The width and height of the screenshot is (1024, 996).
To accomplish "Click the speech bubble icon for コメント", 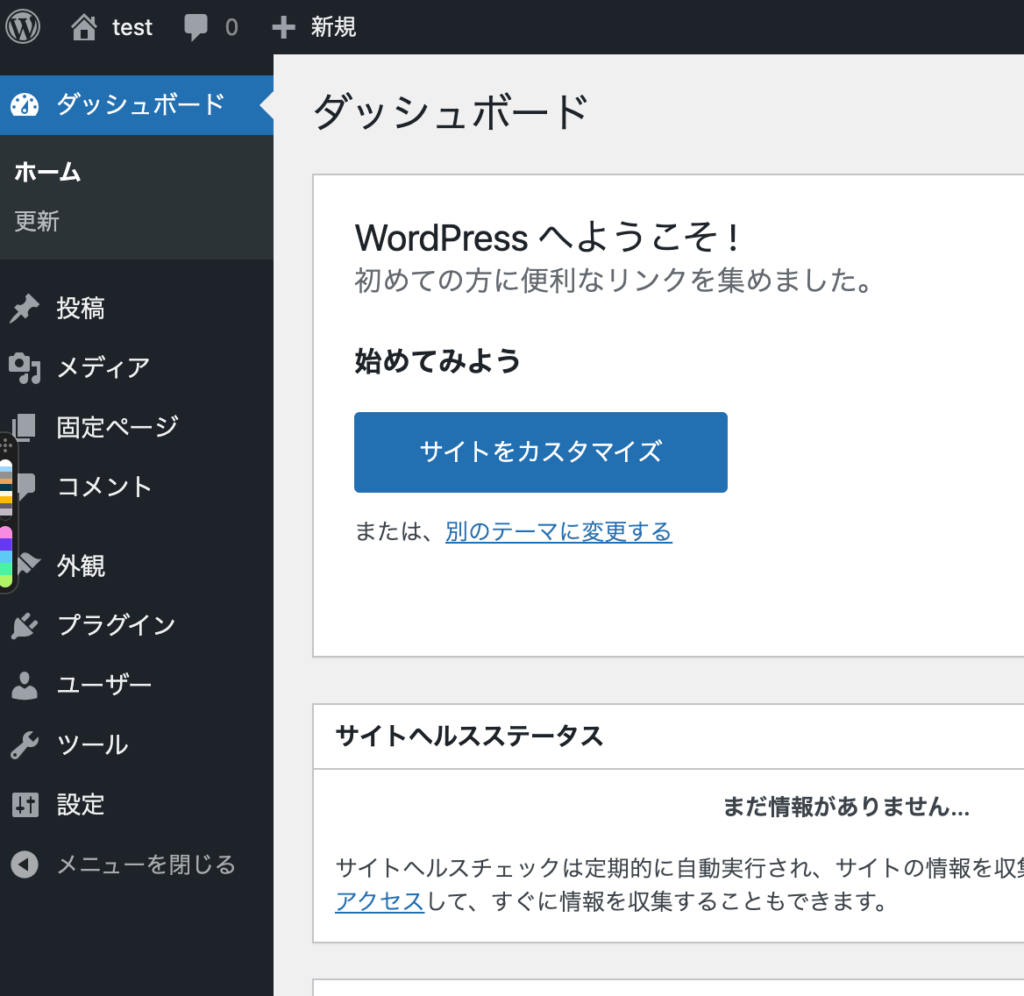I will (x=26, y=487).
